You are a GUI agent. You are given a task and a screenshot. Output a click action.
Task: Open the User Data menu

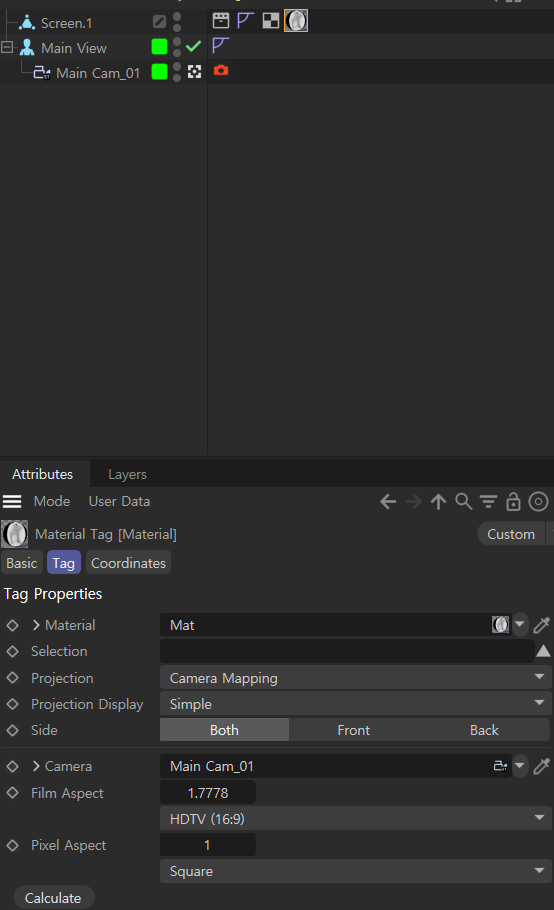(119, 501)
